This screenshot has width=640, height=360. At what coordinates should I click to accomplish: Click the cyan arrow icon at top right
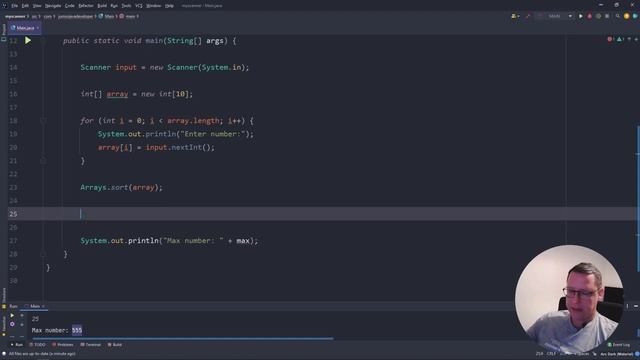pos(635,16)
